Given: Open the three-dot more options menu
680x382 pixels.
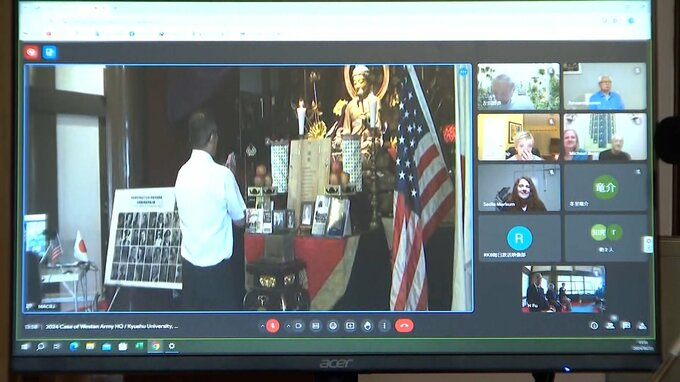Looking at the screenshot, I should point(384,326).
